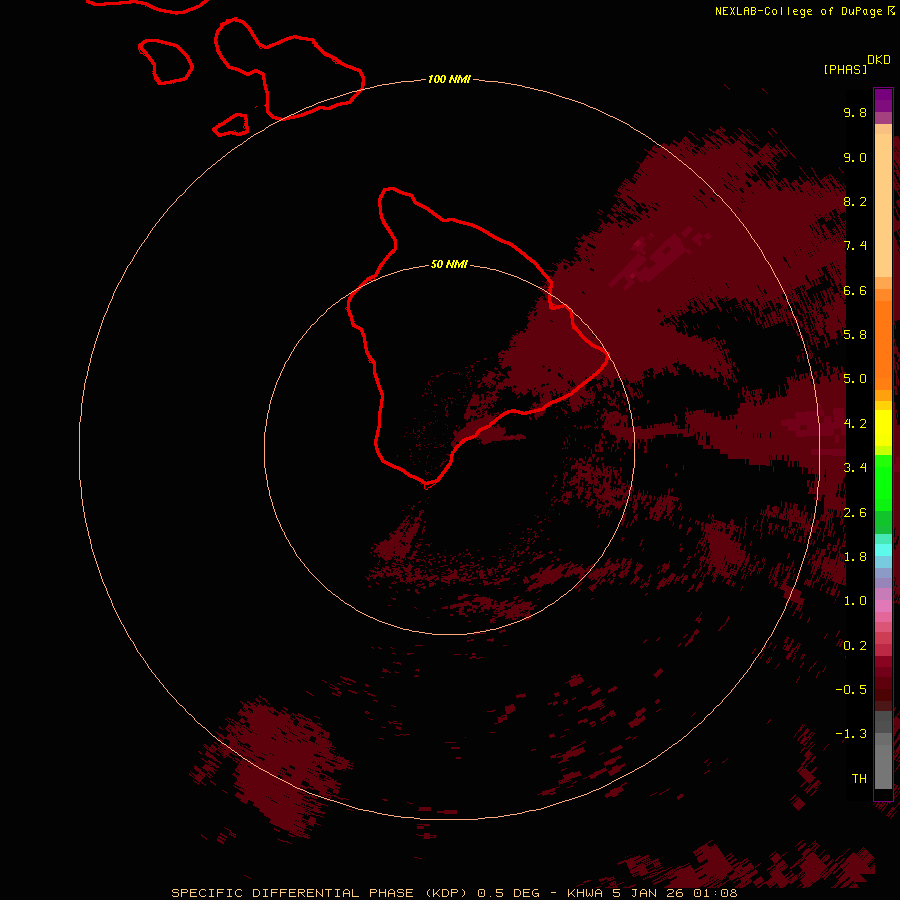Click the TH threshold label
The width and height of the screenshot is (900, 900).
tap(859, 779)
